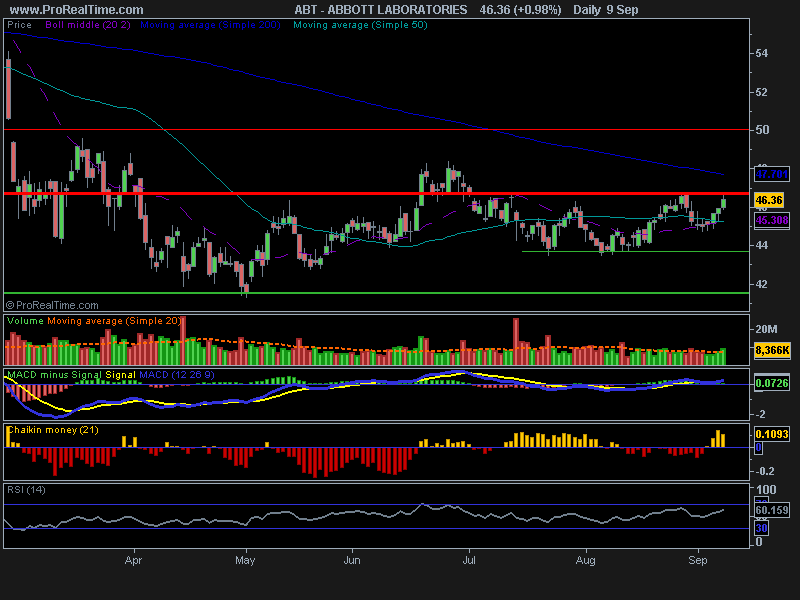Screen dimensions: 800x600
Task: Click the MACD minus Signal legend
Action: (x=55, y=375)
